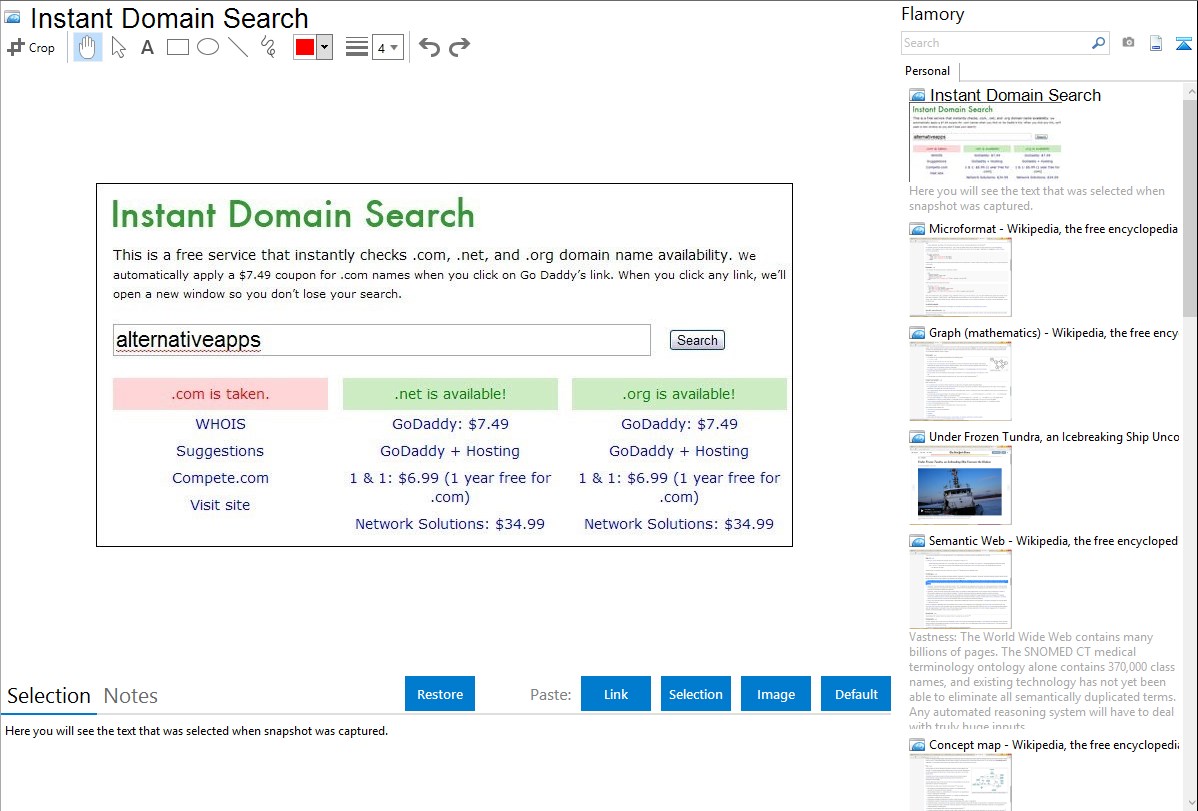Open the Graph (mathematics) snapshot entry
Image resolution: width=1198 pixels, height=811 pixels.
click(1053, 333)
